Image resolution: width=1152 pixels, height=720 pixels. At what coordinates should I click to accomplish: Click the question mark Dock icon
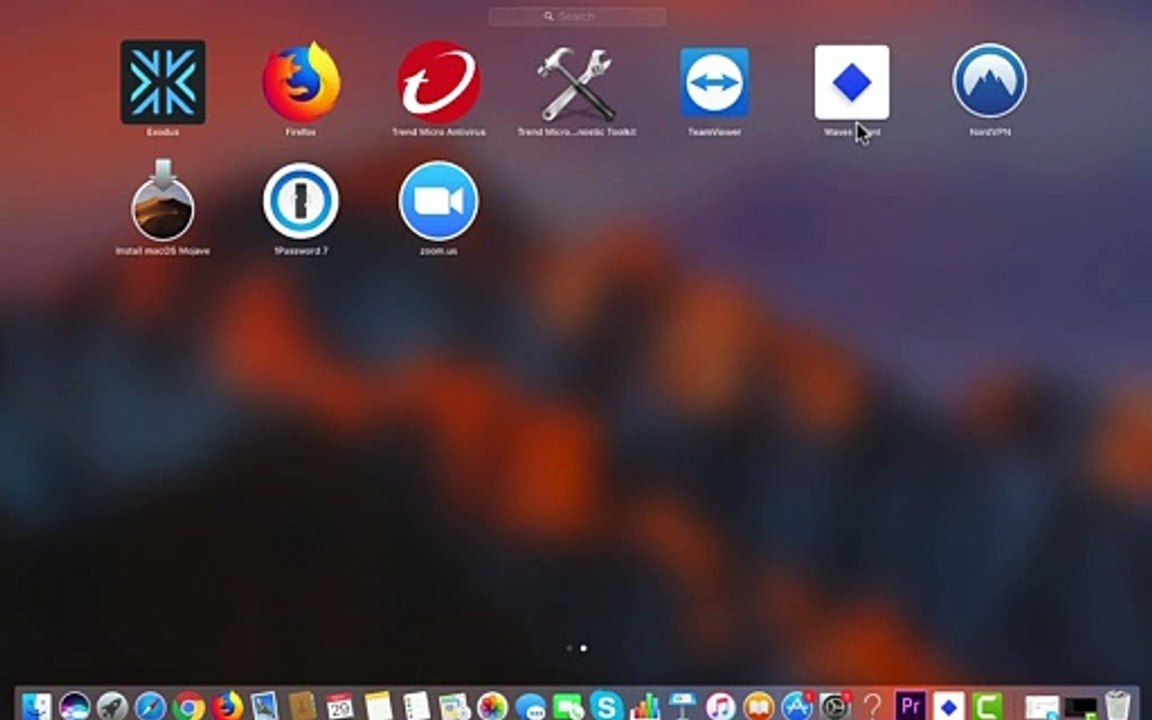coord(872,706)
